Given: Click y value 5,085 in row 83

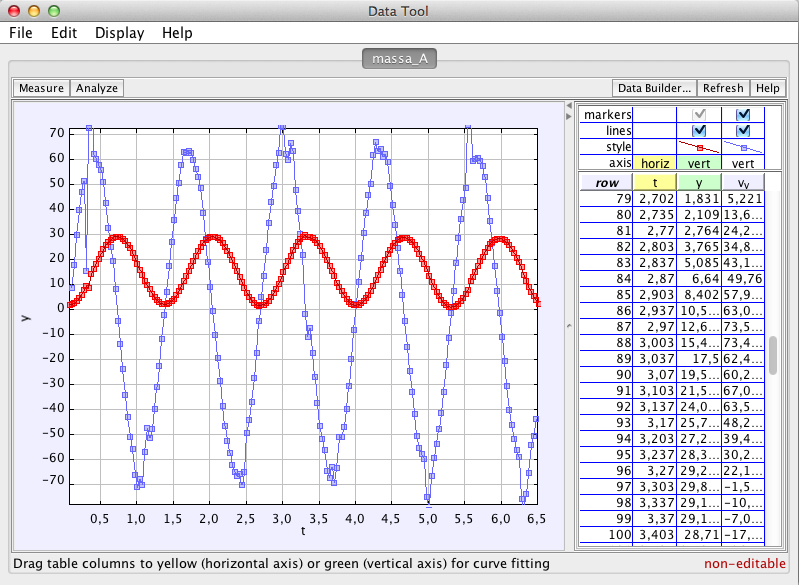Looking at the screenshot, I should coord(699,263).
